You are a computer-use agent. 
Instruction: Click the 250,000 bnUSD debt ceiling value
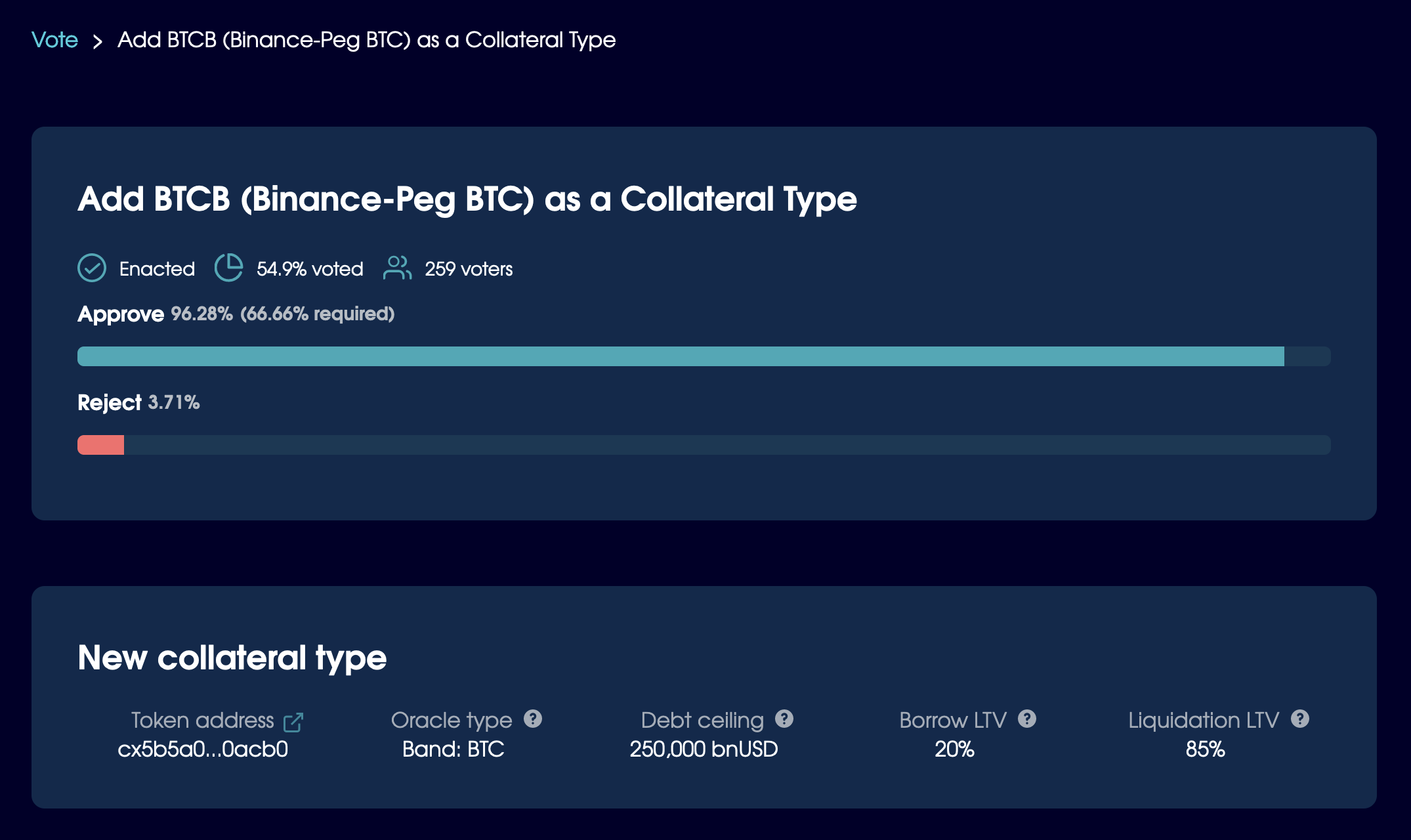704,749
